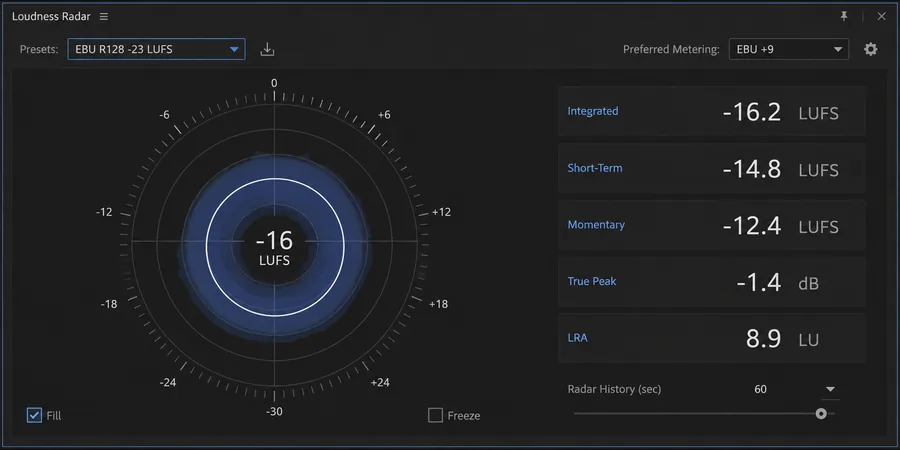Image resolution: width=900 pixels, height=450 pixels.
Task: Close the Loudness Radar panel
Action: 882,17
